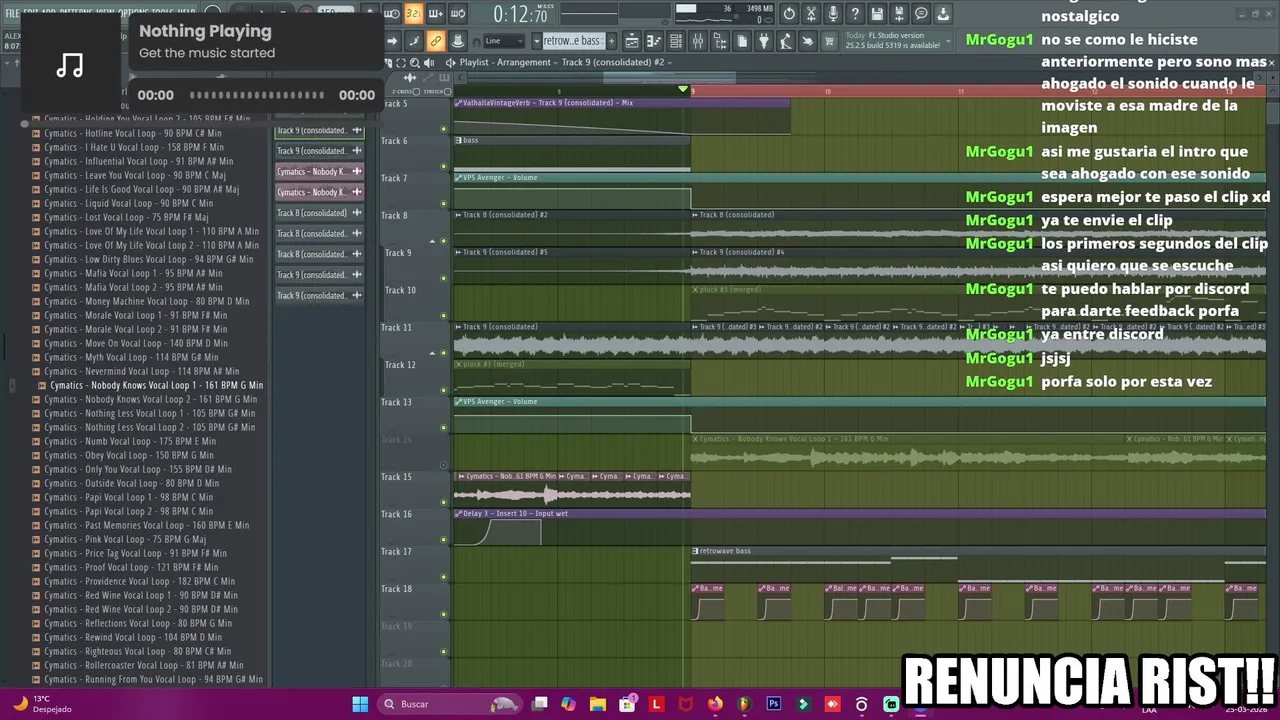Mute Track 15 with its green dot
This screenshot has width=1280, height=720.
pos(444,502)
